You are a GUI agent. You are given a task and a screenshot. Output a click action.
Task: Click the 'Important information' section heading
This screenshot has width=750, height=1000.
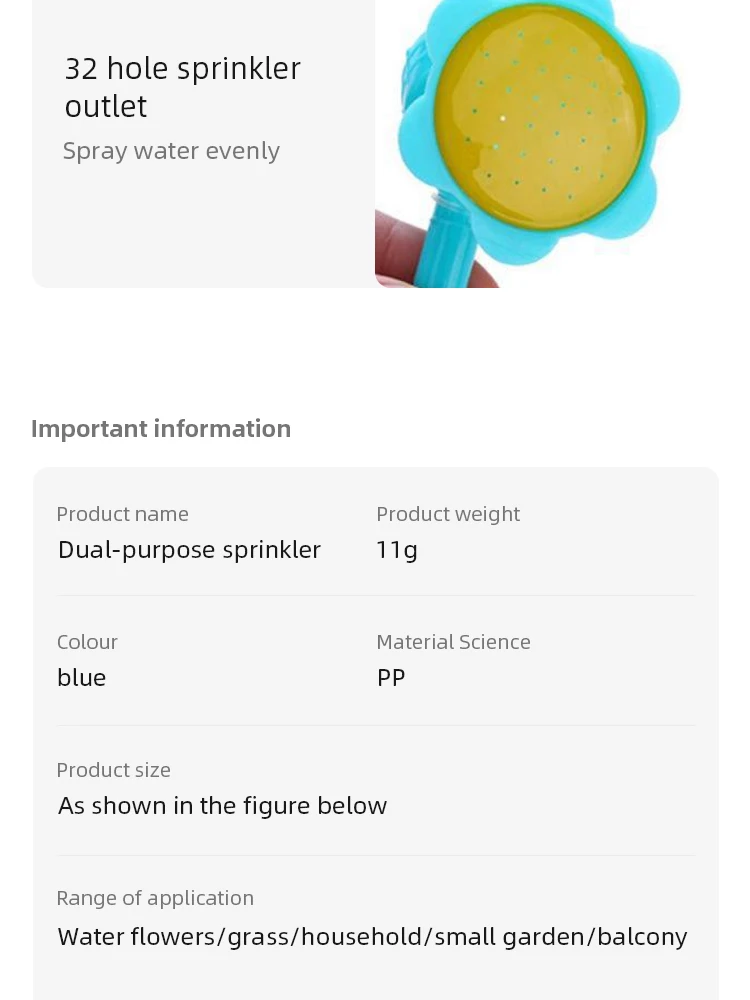pyautogui.click(x=161, y=429)
